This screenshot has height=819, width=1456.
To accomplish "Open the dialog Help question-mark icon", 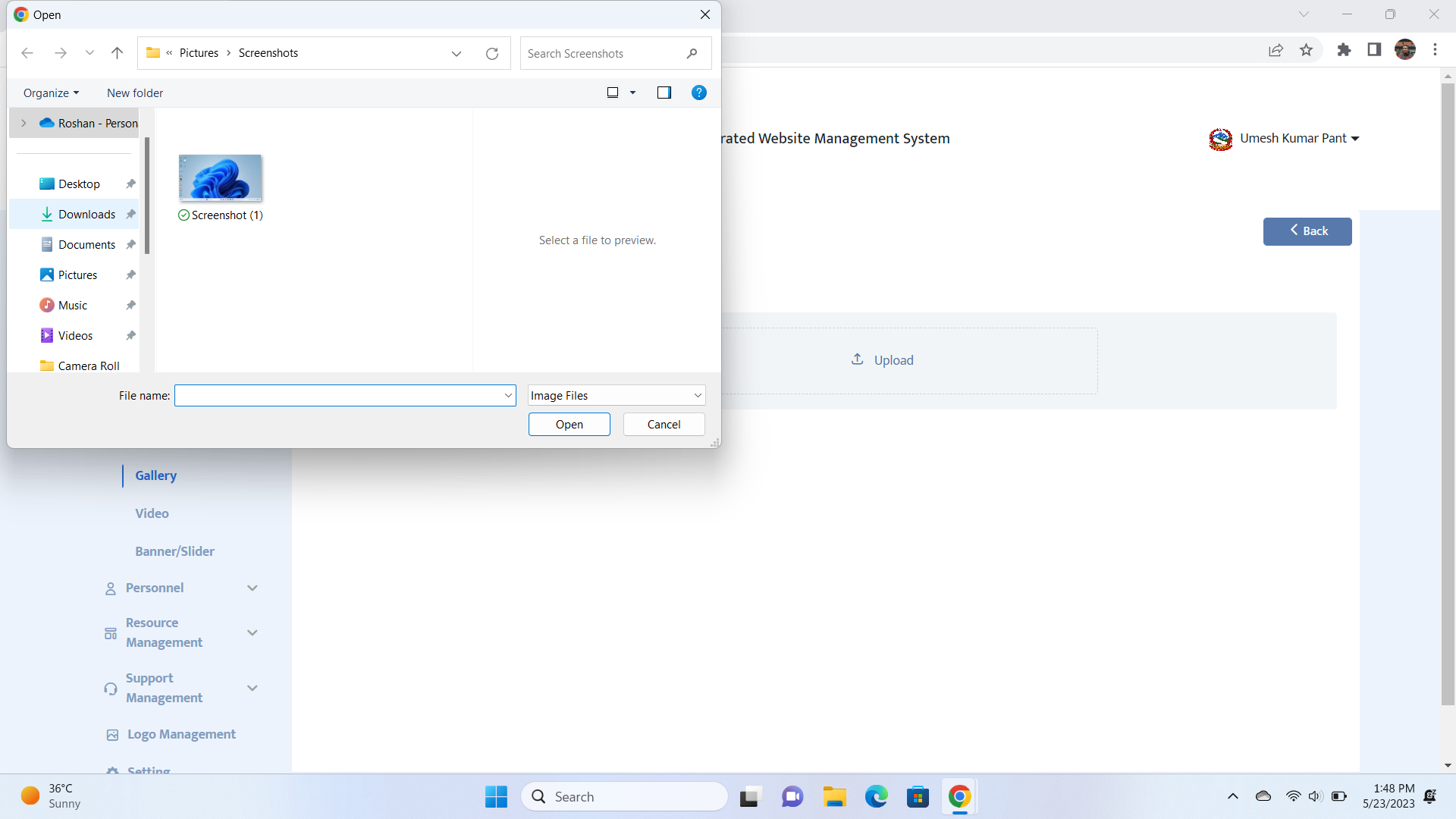I will coord(699,93).
